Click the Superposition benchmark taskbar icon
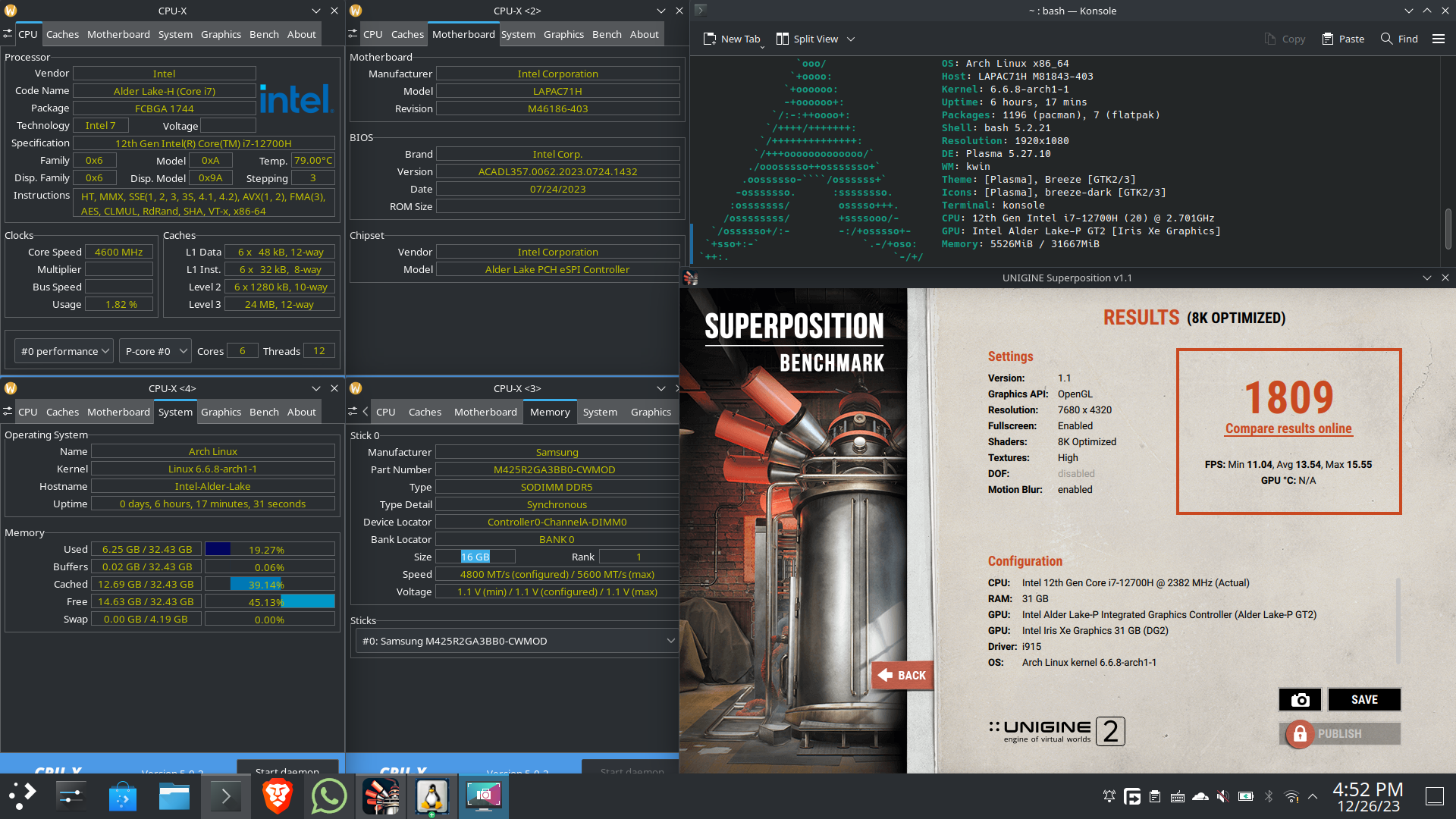This screenshot has height=819, width=1456. click(381, 795)
